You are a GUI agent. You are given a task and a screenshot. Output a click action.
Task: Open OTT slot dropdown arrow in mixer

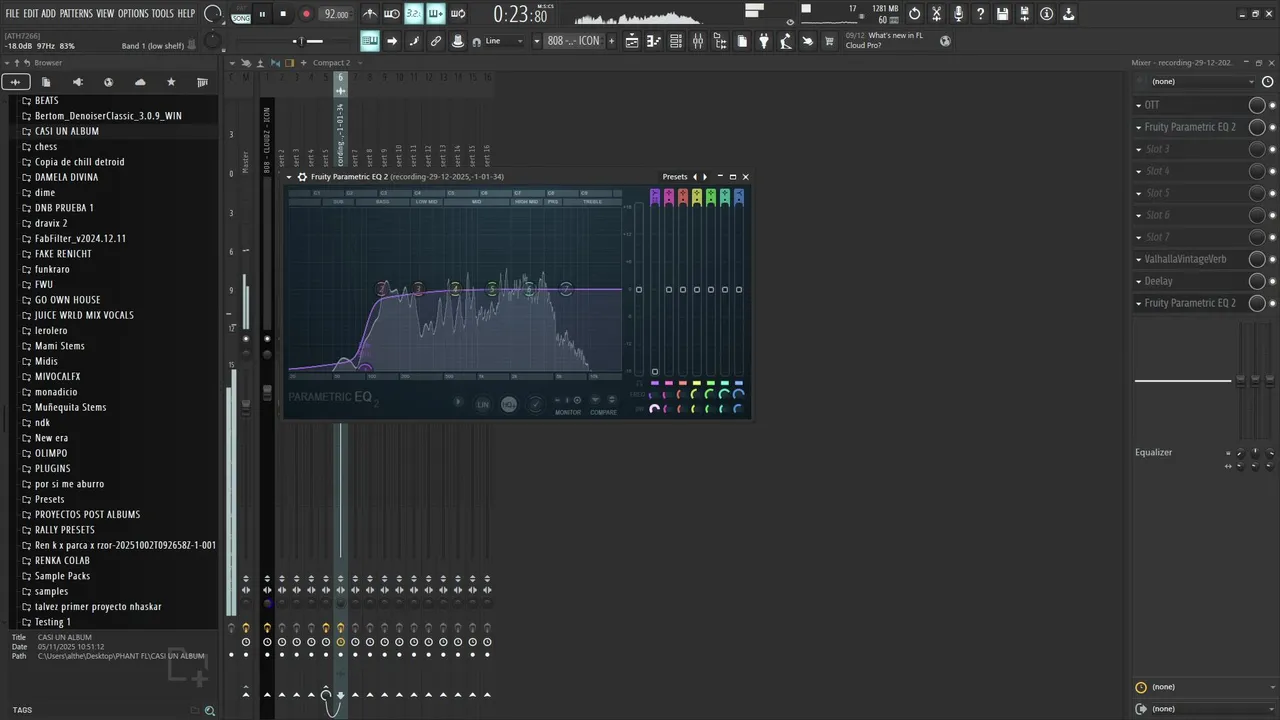(x=1139, y=105)
